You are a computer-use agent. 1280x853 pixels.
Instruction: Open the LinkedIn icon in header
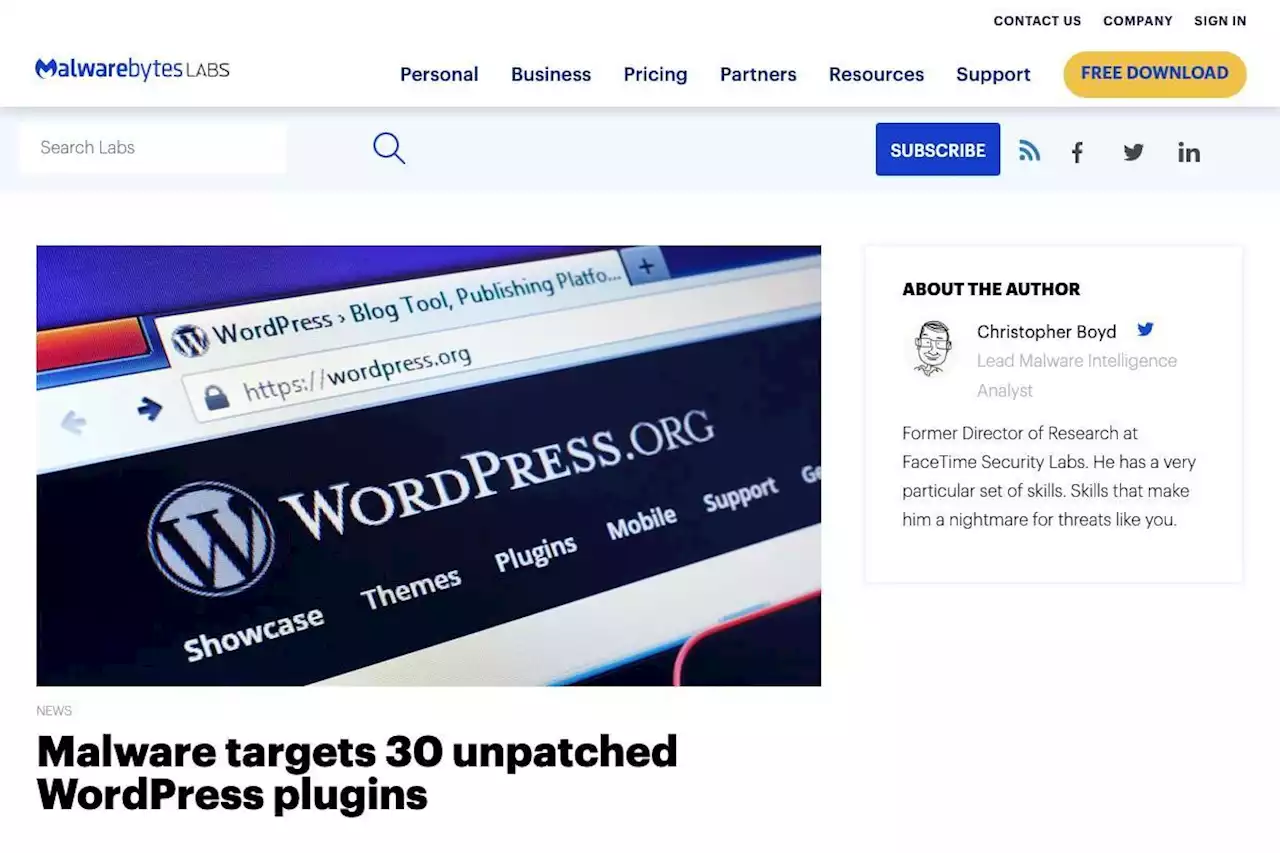(x=1189, y=152)
